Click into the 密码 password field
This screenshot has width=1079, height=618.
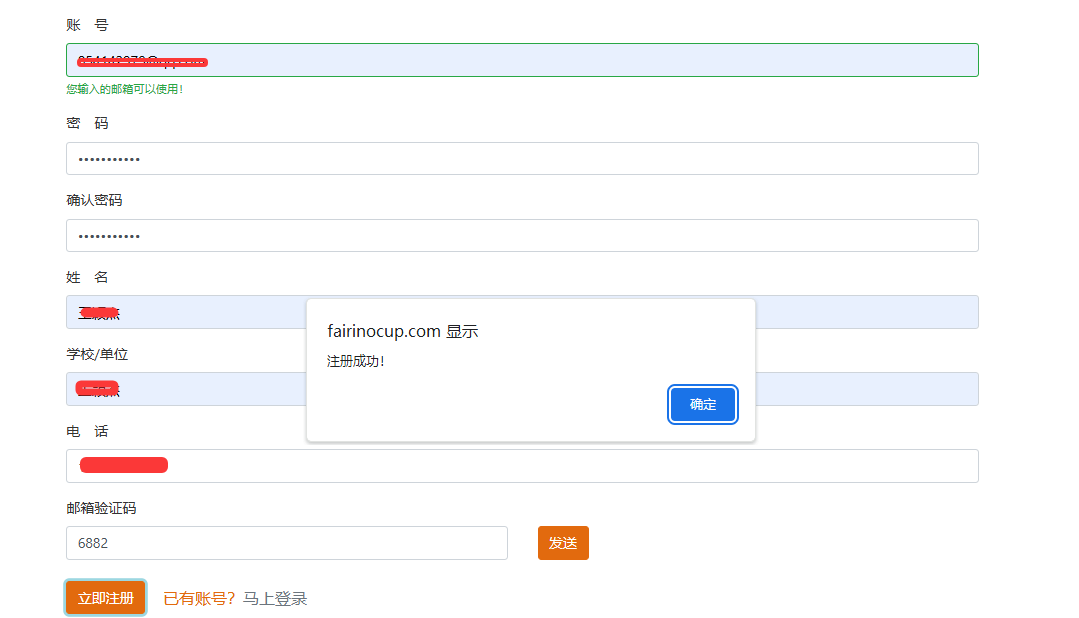click(x=522, y=158)
